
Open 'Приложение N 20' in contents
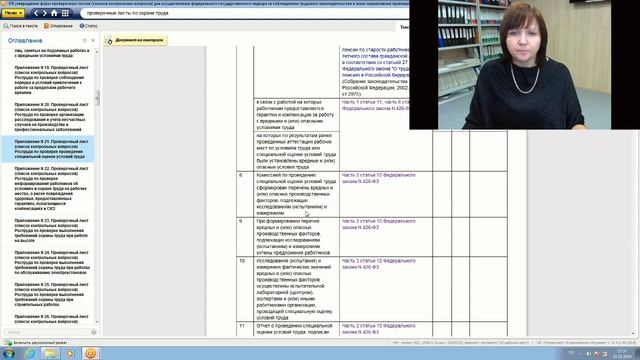51,117
